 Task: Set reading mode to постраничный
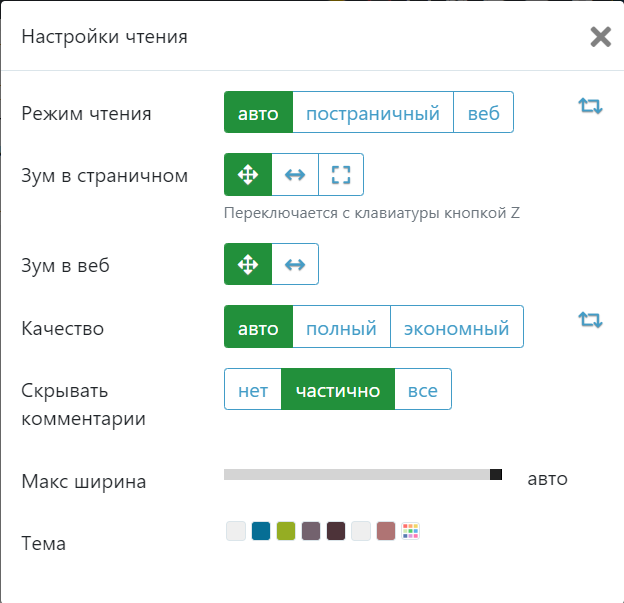pos(373,113)
